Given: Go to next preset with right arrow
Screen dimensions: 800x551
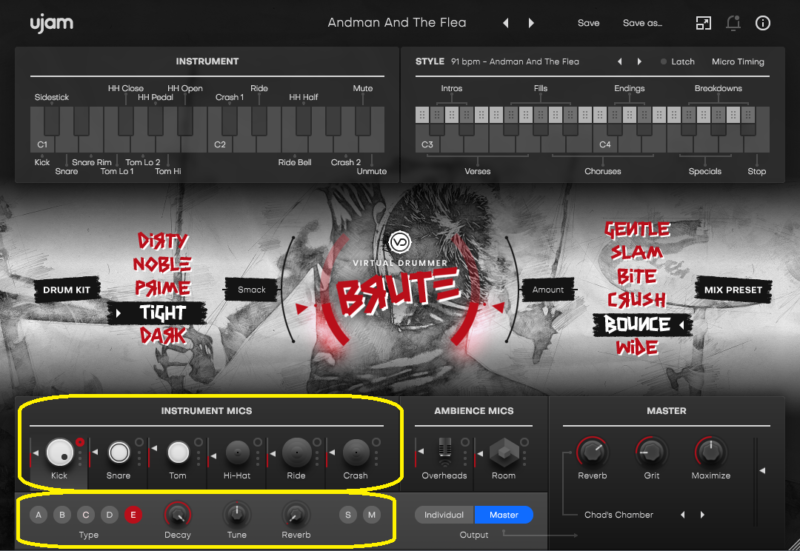Looking at the screenshot, I should click(x=531, y=23).
